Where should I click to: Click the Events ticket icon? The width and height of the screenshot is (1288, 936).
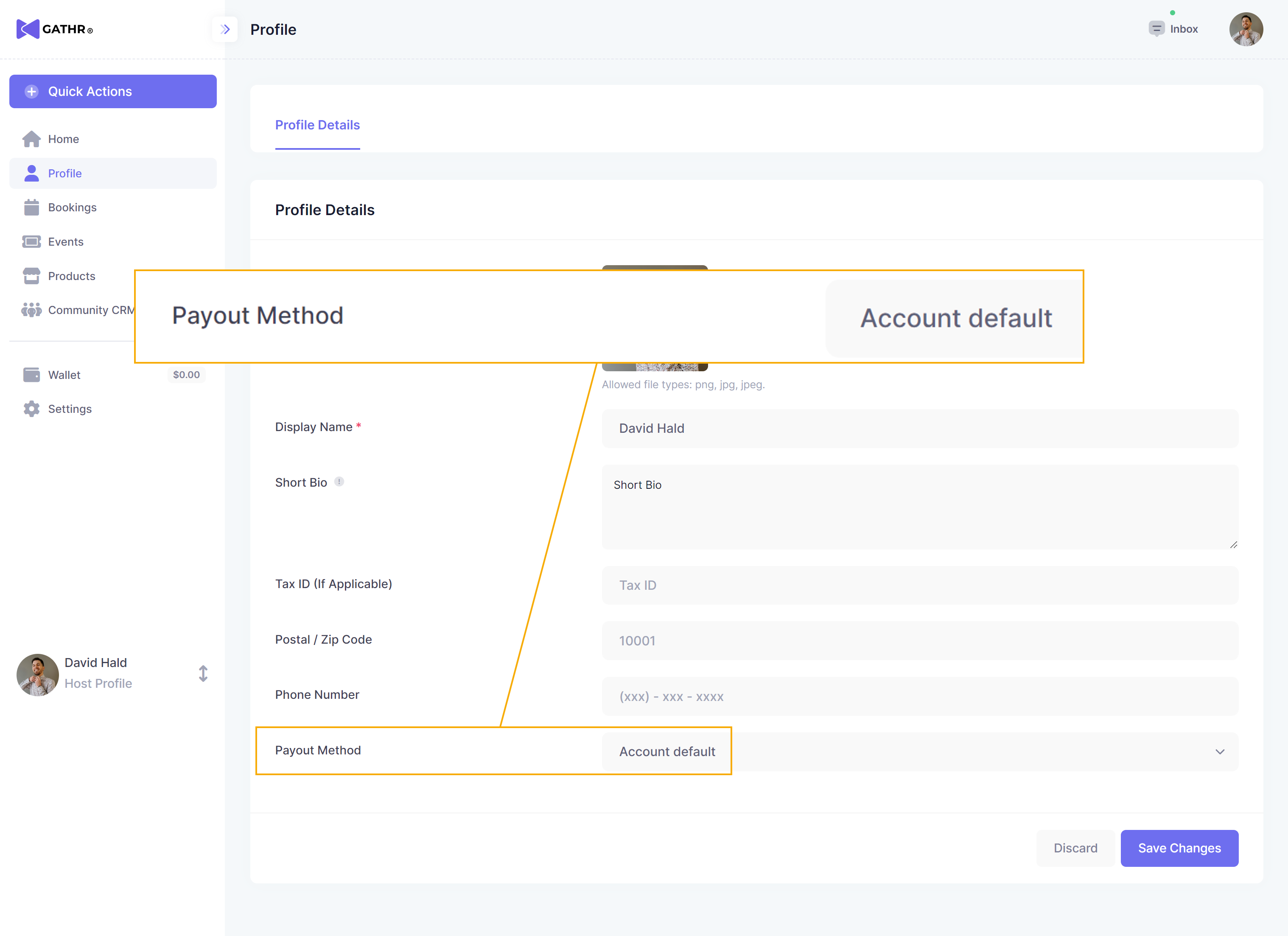point(31,242)
